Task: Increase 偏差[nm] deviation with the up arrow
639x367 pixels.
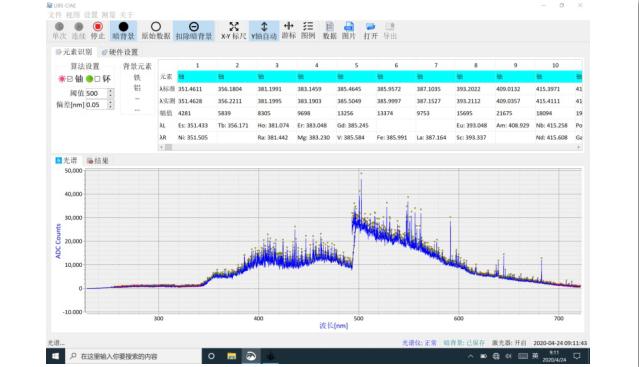Action: [x=110, y=103]
